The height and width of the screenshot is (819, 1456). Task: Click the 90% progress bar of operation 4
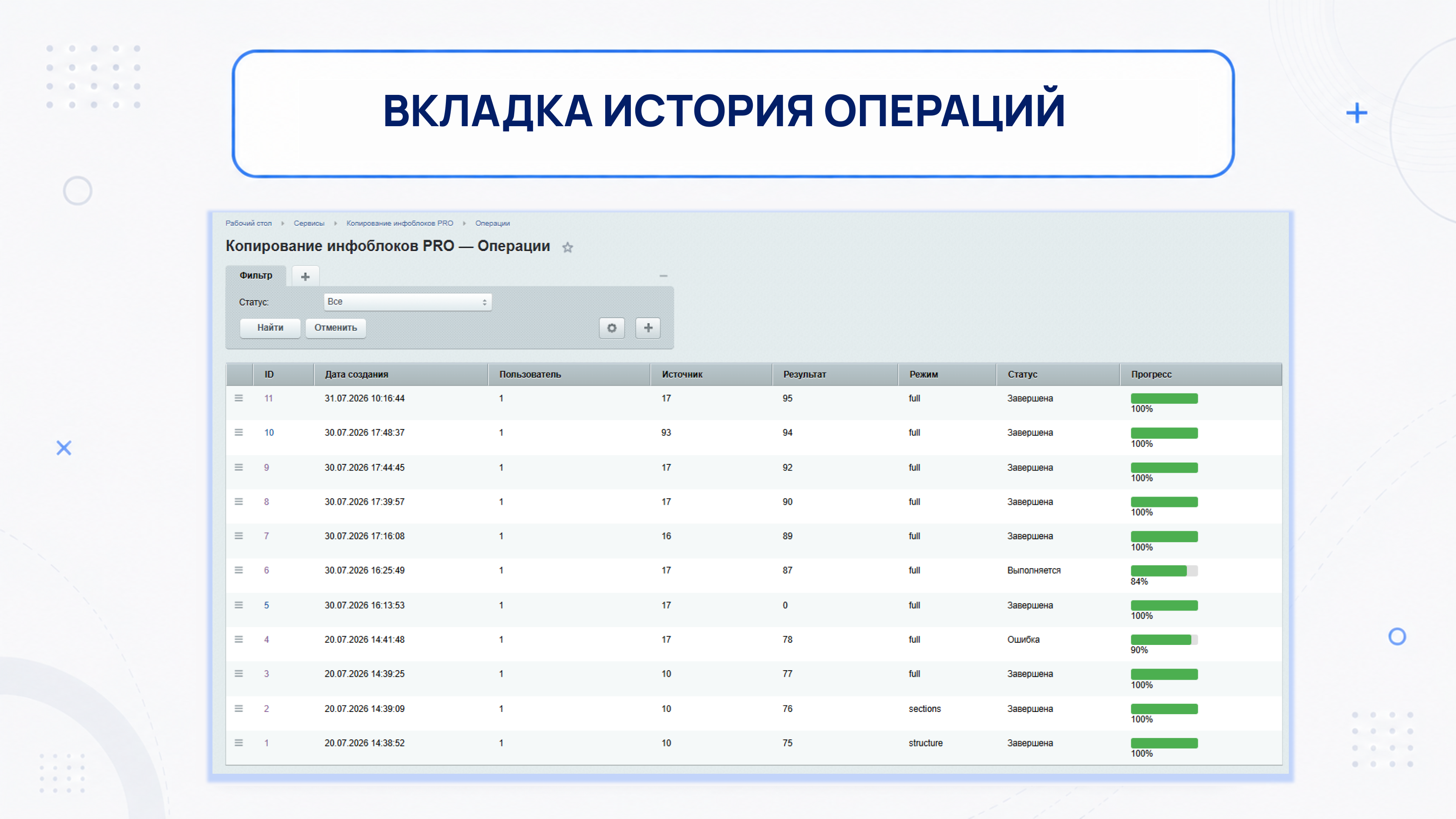(1164, 640)
